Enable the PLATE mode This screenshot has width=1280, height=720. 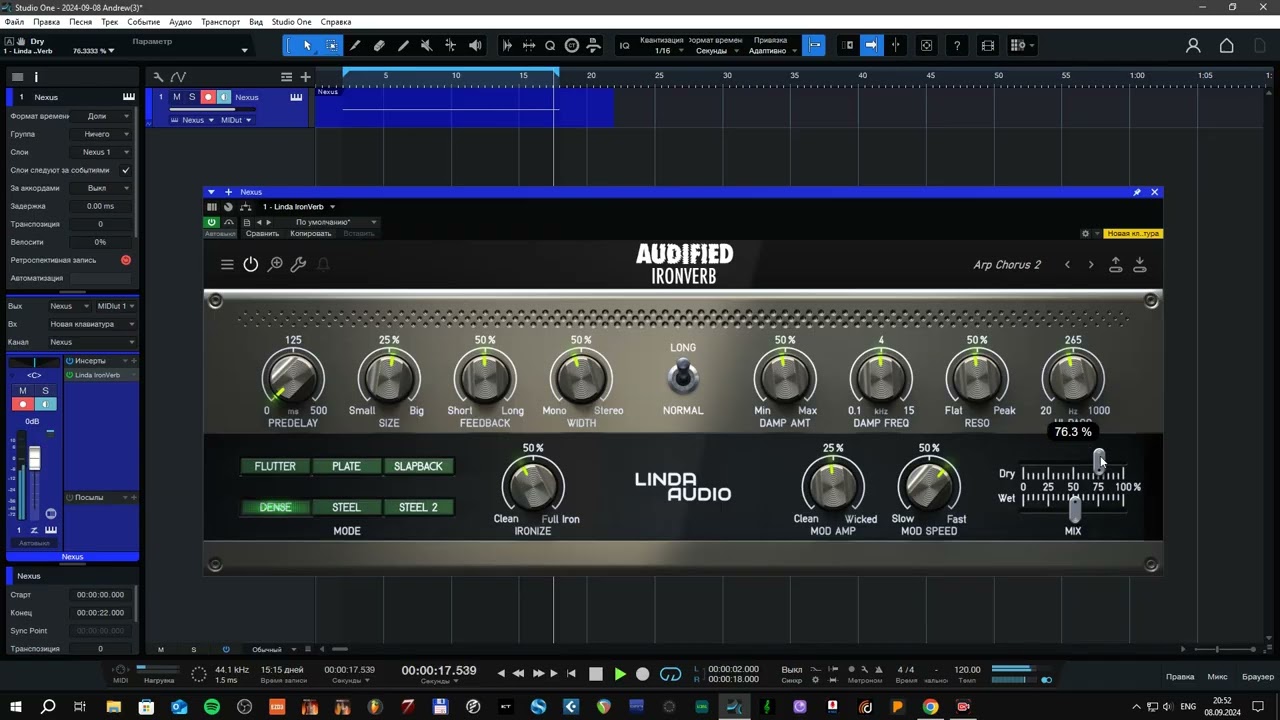346,467
